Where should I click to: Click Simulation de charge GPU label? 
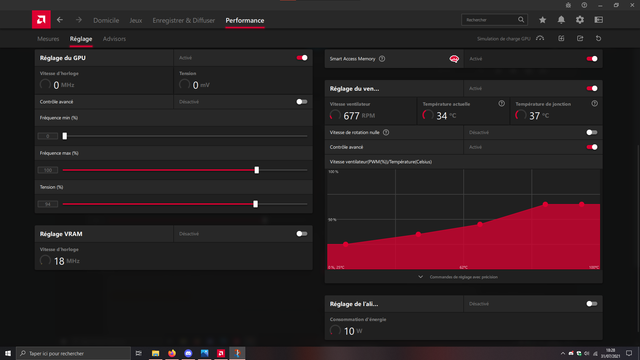(504, 39)
